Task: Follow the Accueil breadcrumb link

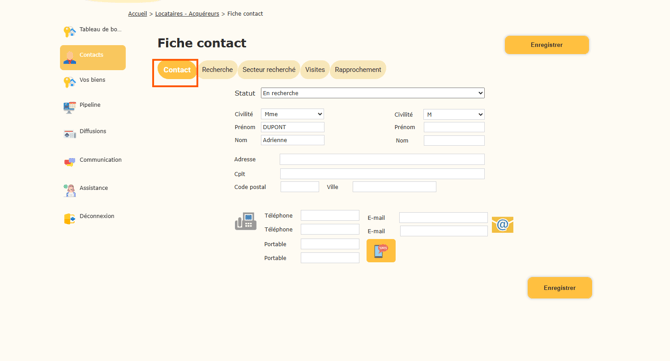Action: point(138,14)
